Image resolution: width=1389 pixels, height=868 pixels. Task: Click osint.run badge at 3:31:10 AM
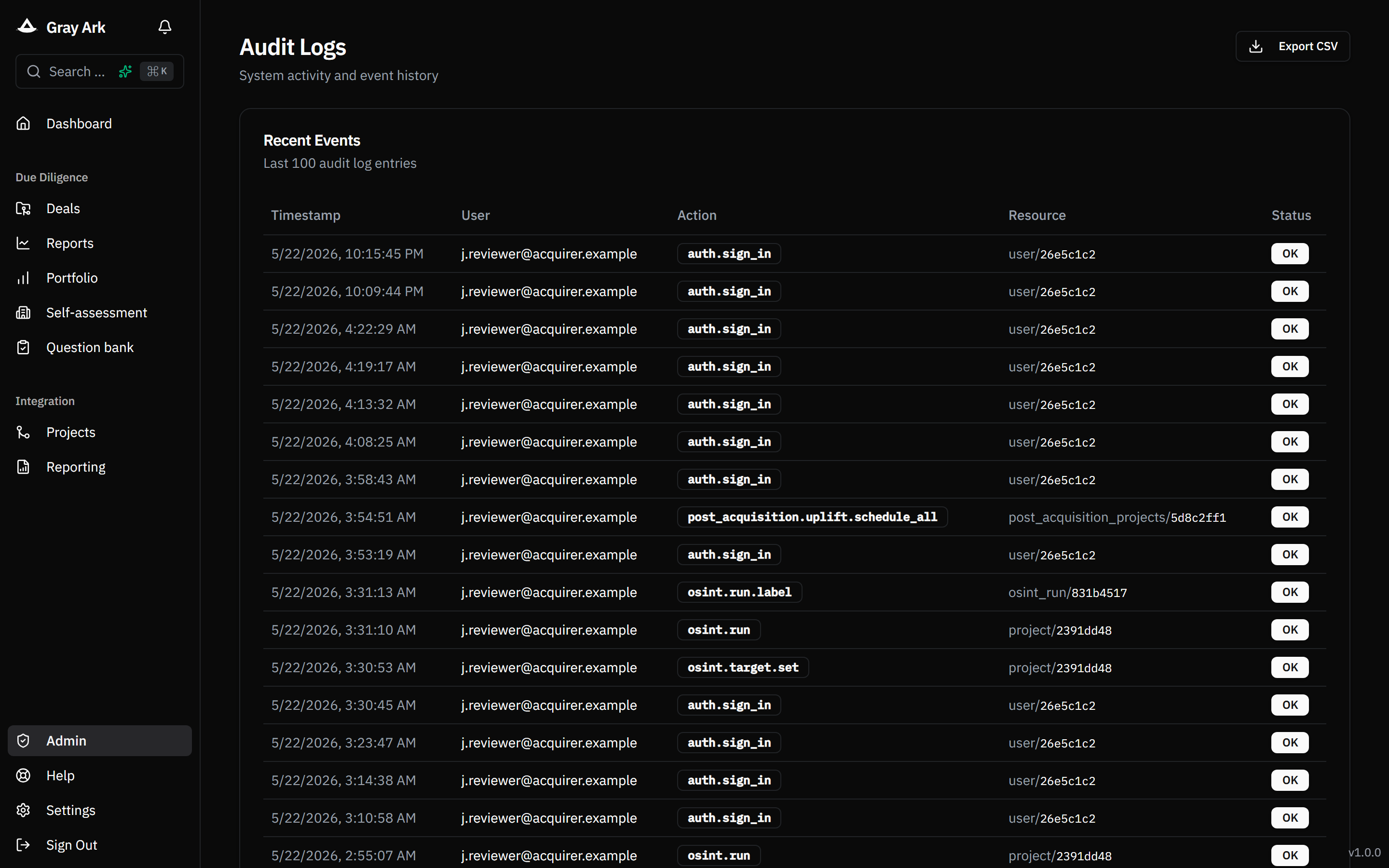point(719,630)
